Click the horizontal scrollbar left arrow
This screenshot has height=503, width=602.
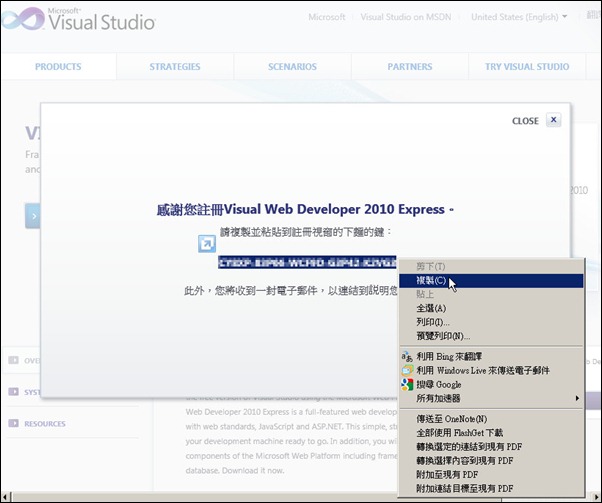click(x=5, y=496)
